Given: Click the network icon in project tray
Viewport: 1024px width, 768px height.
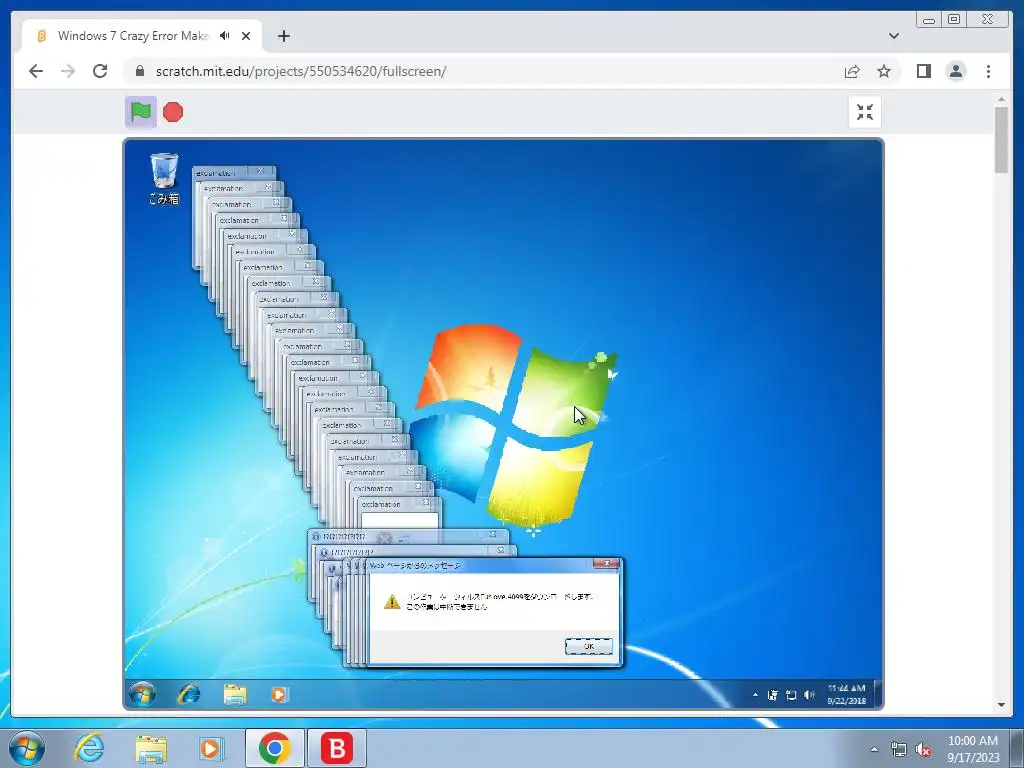Looking at the screenshot, I should pos(791,696).
